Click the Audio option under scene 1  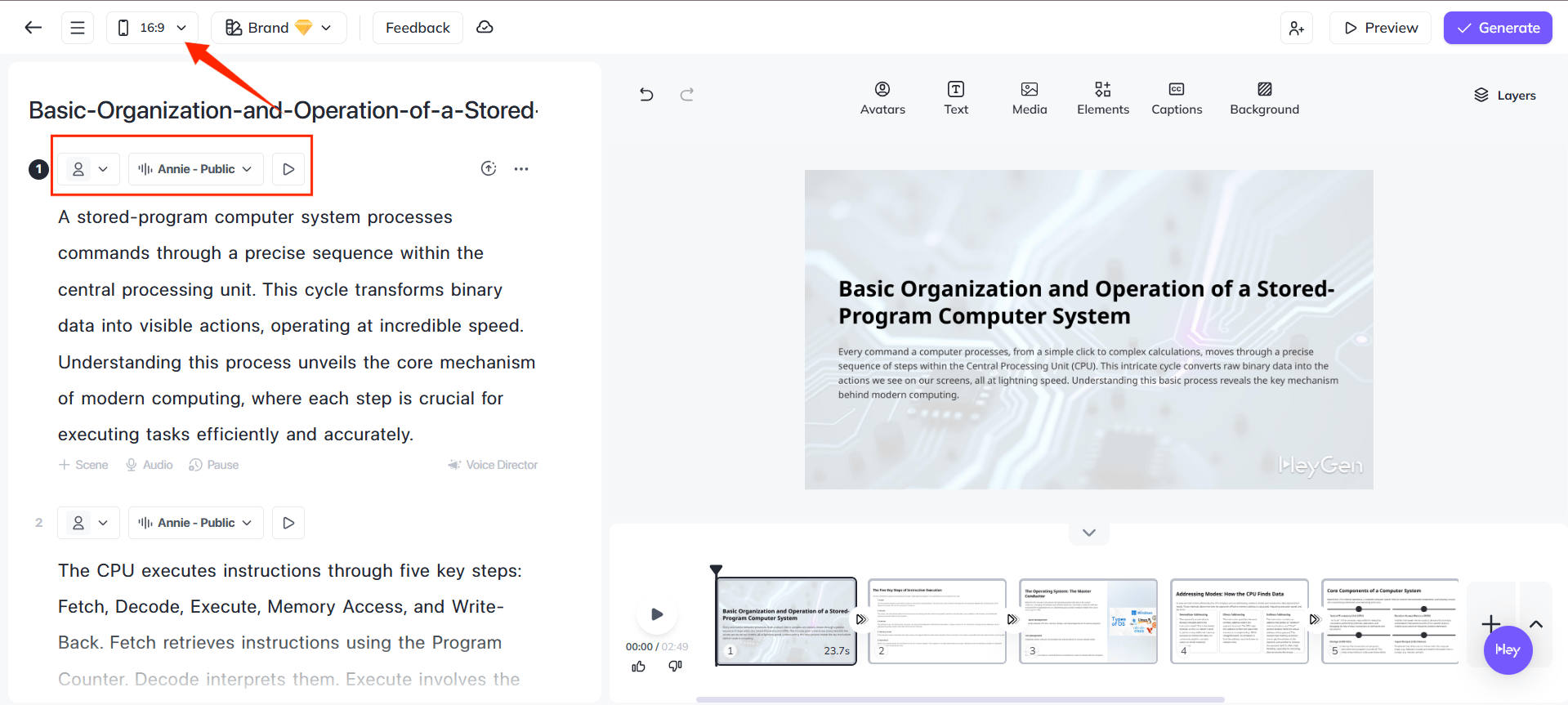149,465
